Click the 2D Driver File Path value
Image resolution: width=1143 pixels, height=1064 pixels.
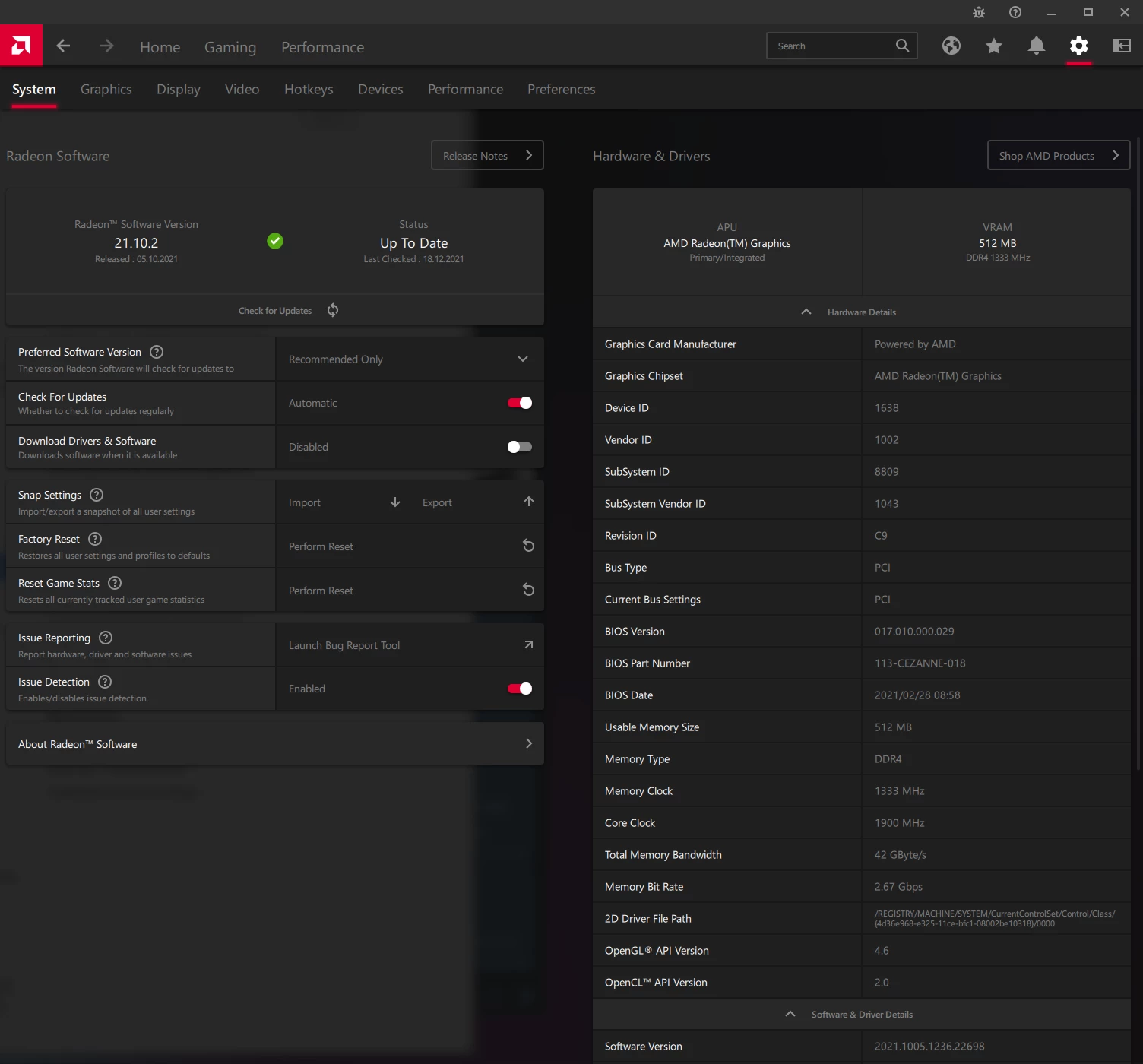(x=995, y=918)
